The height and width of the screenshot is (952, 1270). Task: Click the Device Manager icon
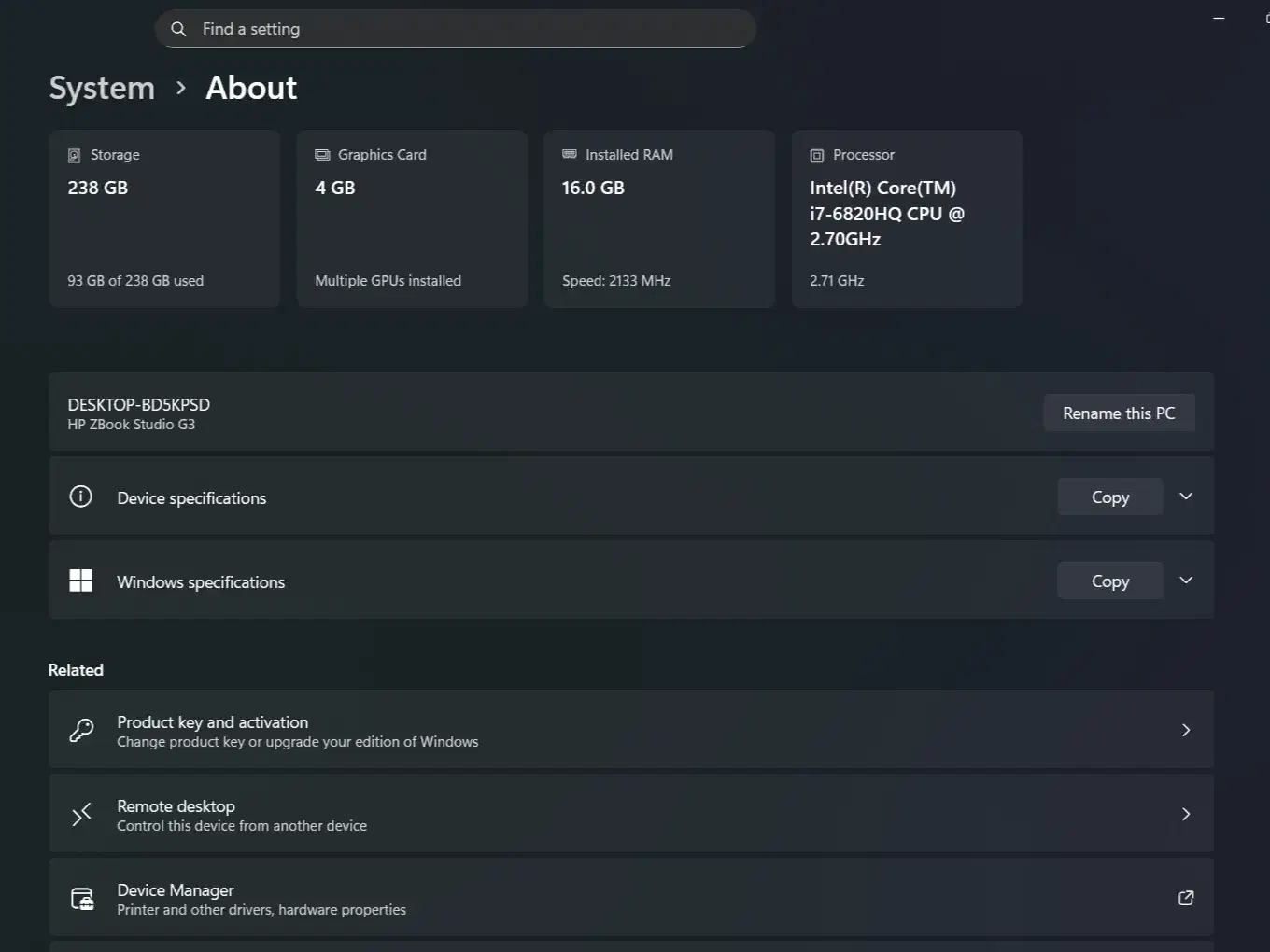[82, 899]
